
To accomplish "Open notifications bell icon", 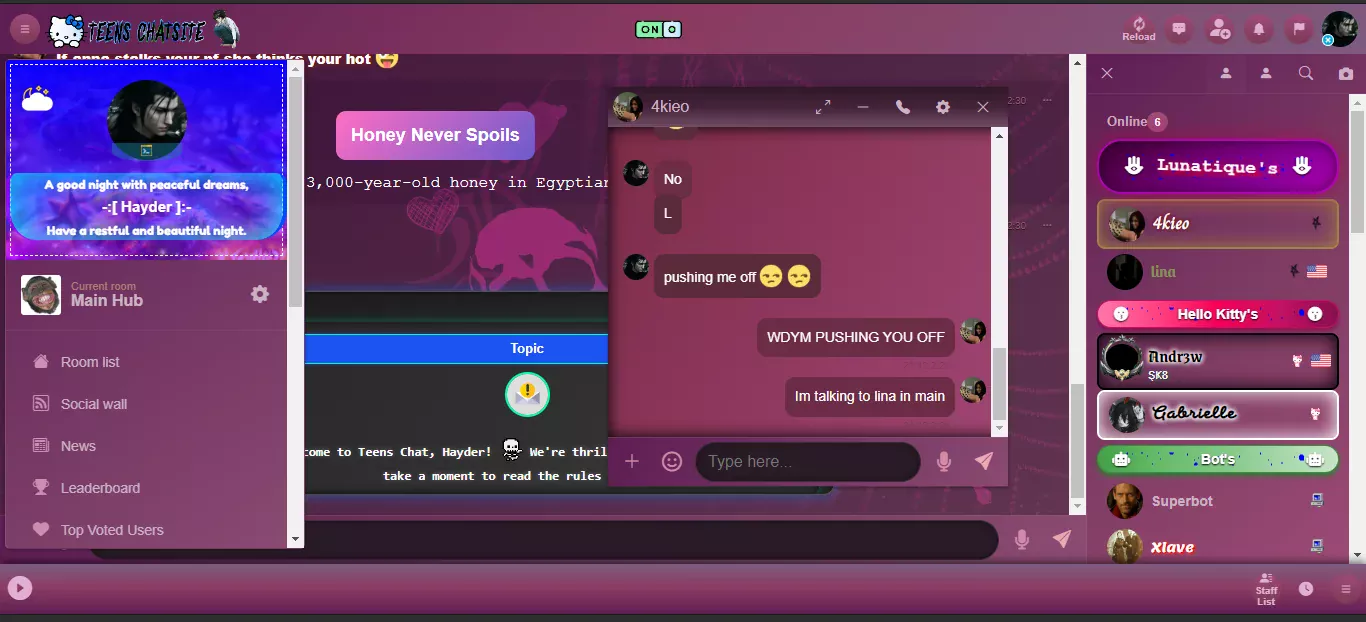I will tap(1259, 29).
